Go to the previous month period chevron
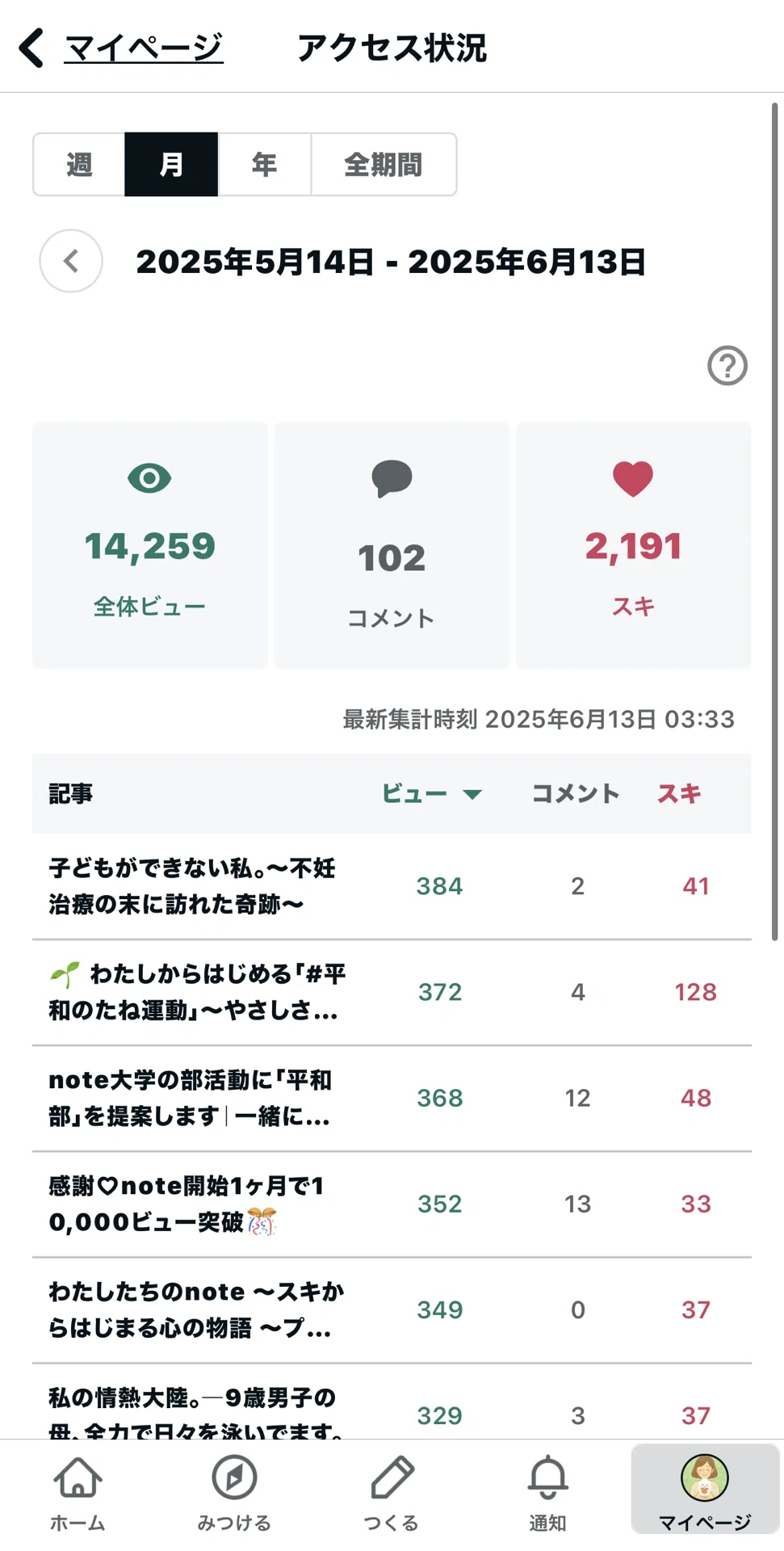Viewport: 784px width, 1551px height. tap(71, 261)
